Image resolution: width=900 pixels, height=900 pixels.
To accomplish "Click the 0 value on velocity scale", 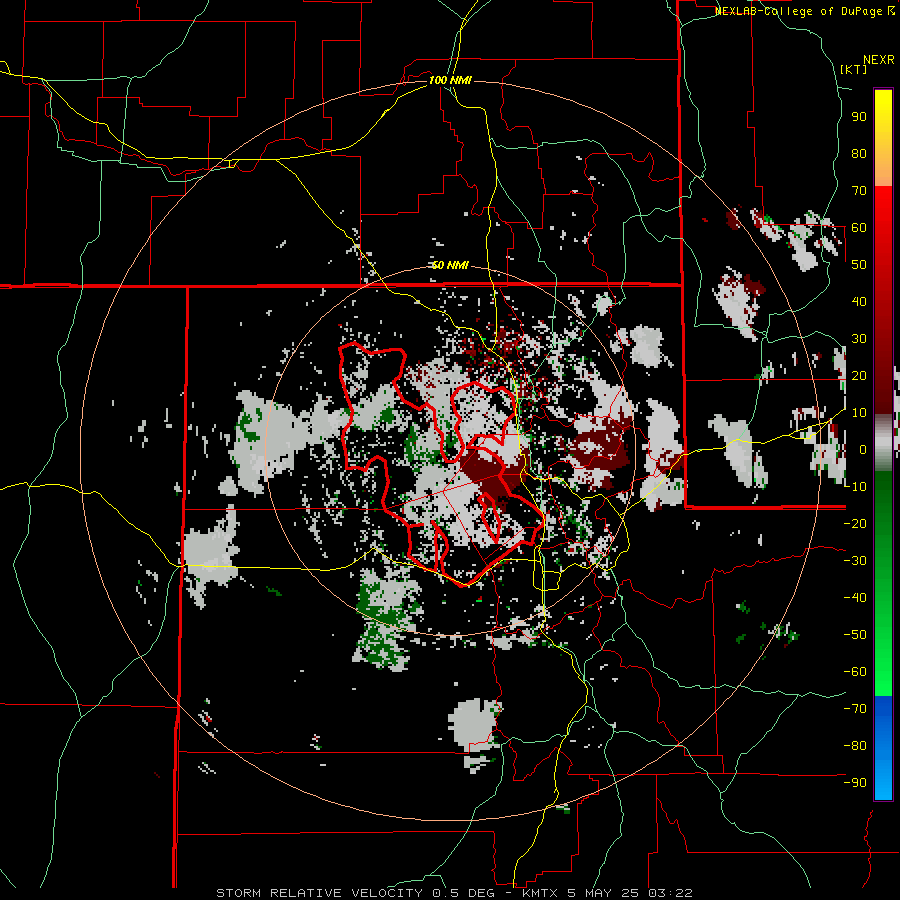I will click(863, 450).
